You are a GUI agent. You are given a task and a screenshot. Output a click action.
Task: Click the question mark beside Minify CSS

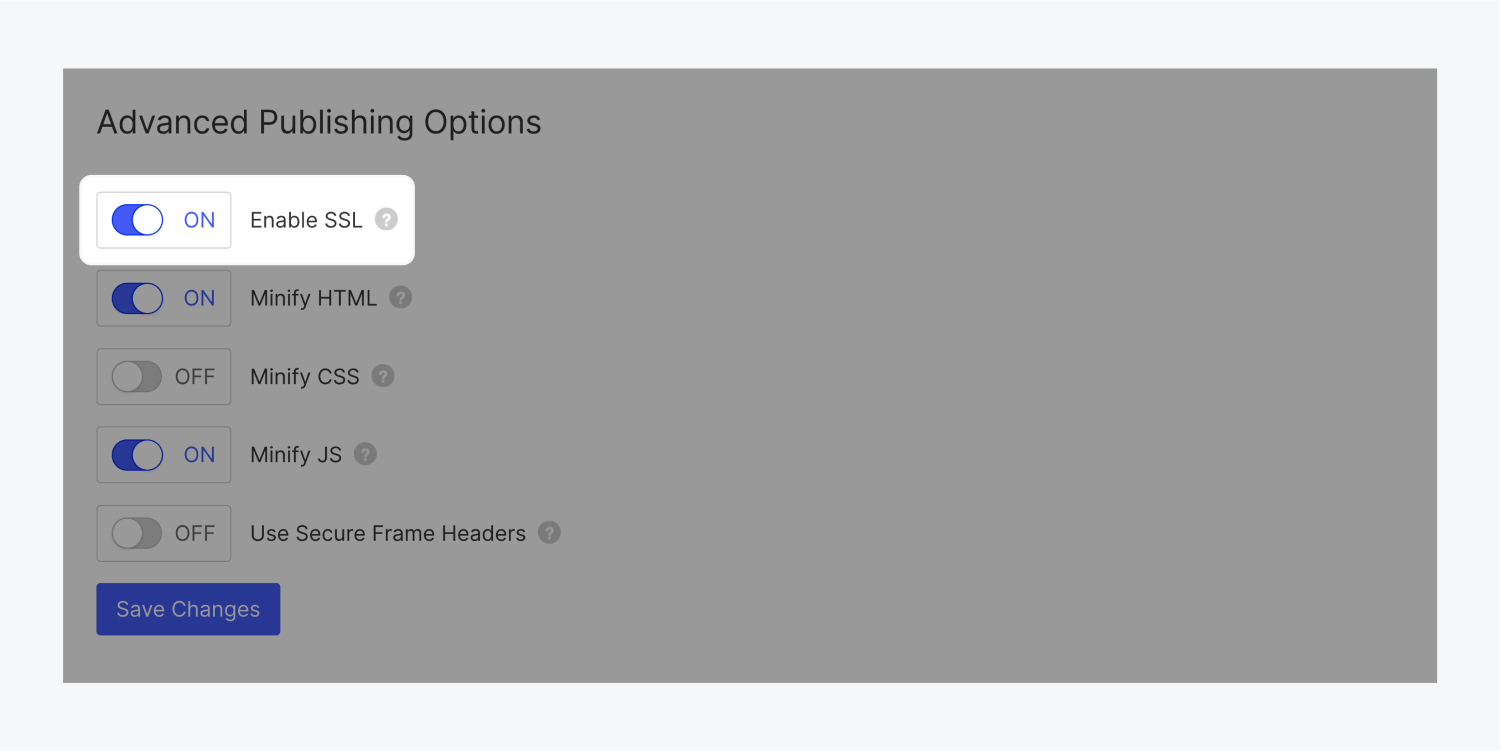tap(383, 377)
